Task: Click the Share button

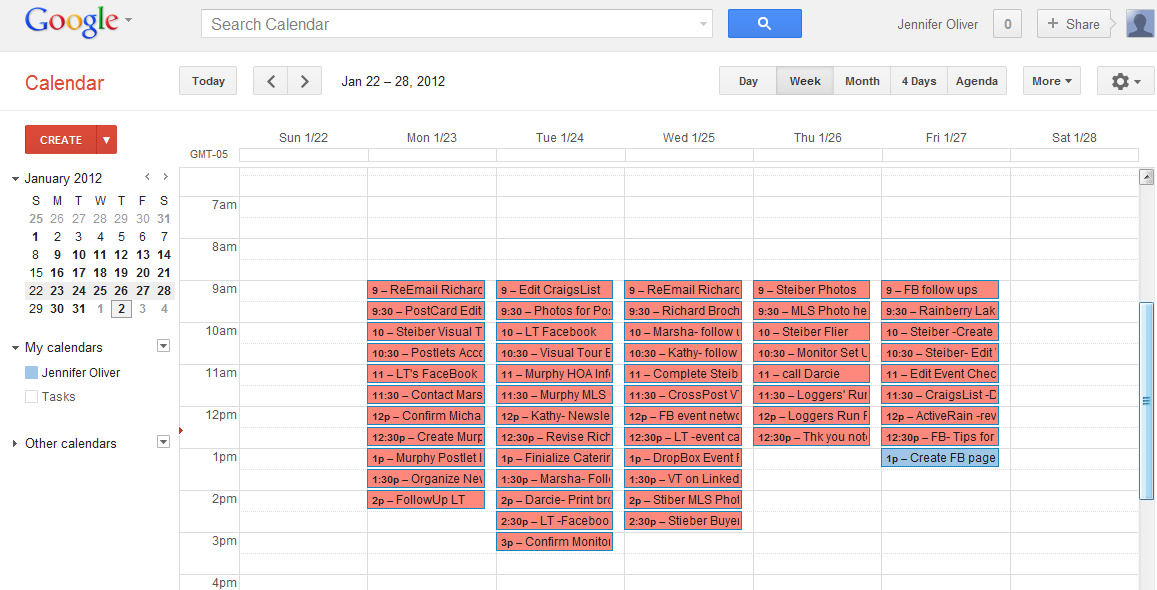Action: point(1074,24)
